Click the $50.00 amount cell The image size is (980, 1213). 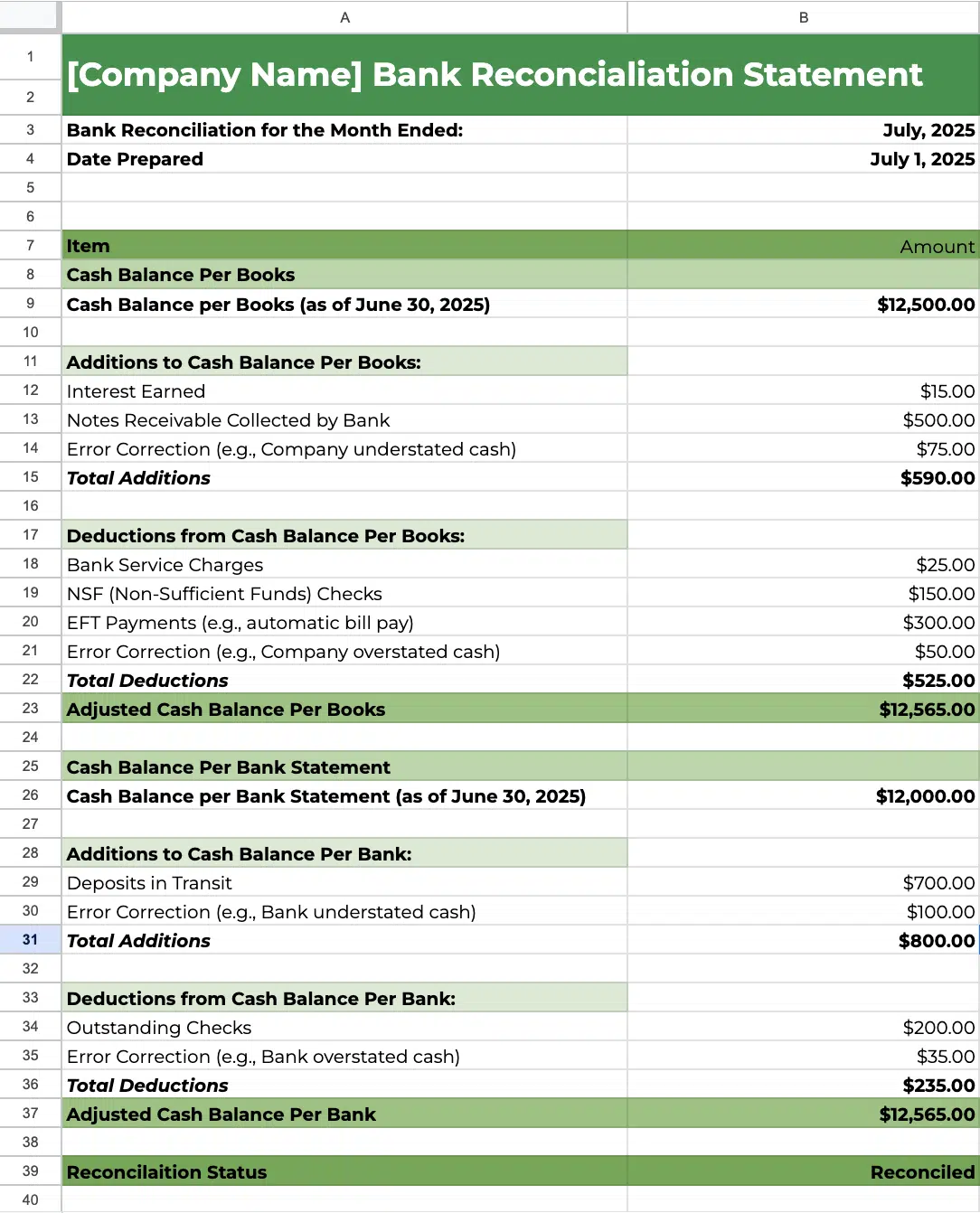click(x=803, y=651)
